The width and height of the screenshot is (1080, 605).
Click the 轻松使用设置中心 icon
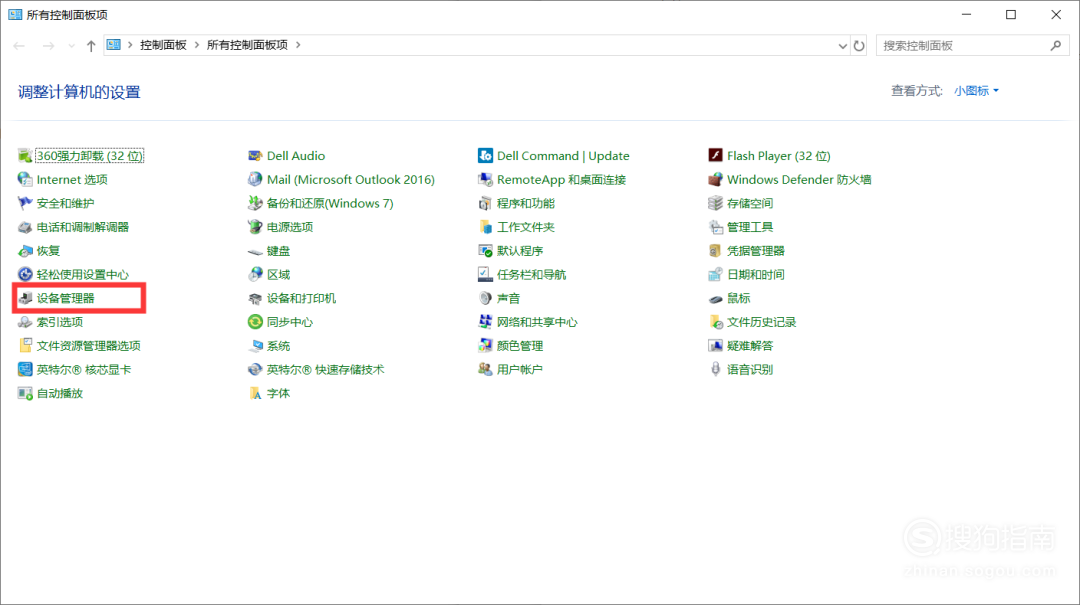[25, 274]
